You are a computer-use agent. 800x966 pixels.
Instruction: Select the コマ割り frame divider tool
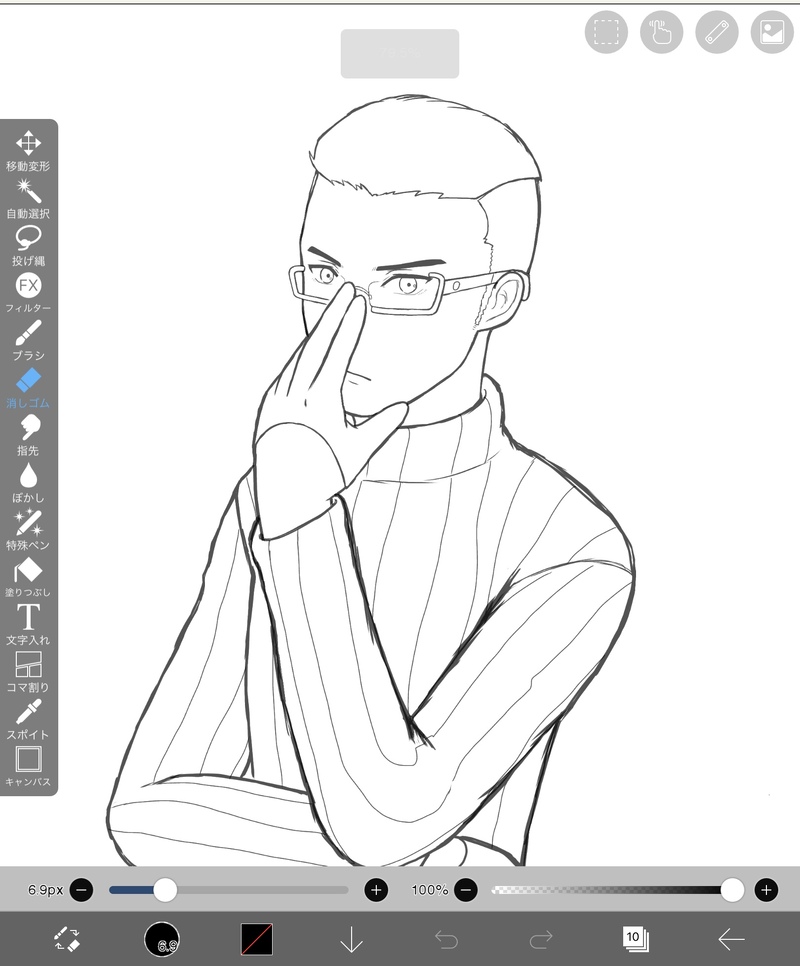tap(28, 672)
